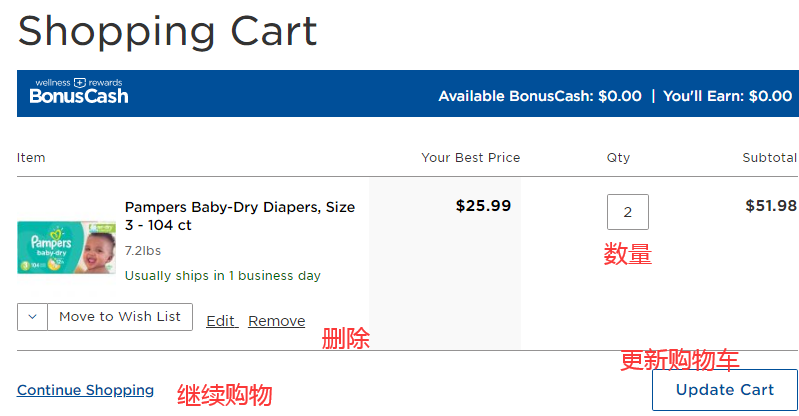This screenshot has height=416, width=799.
Task: Click the Your Best Price column header
Action: 470,158
